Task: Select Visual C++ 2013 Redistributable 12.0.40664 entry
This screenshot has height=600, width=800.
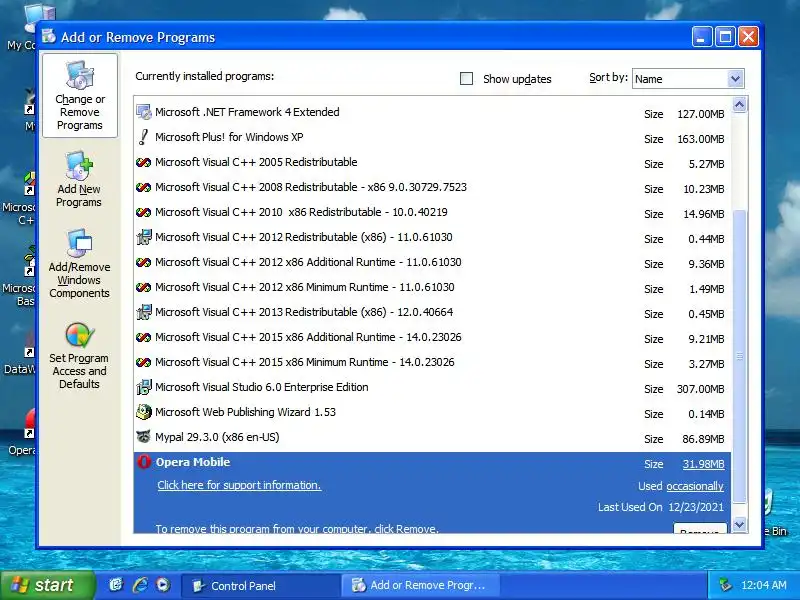Action: click(432, 312)
